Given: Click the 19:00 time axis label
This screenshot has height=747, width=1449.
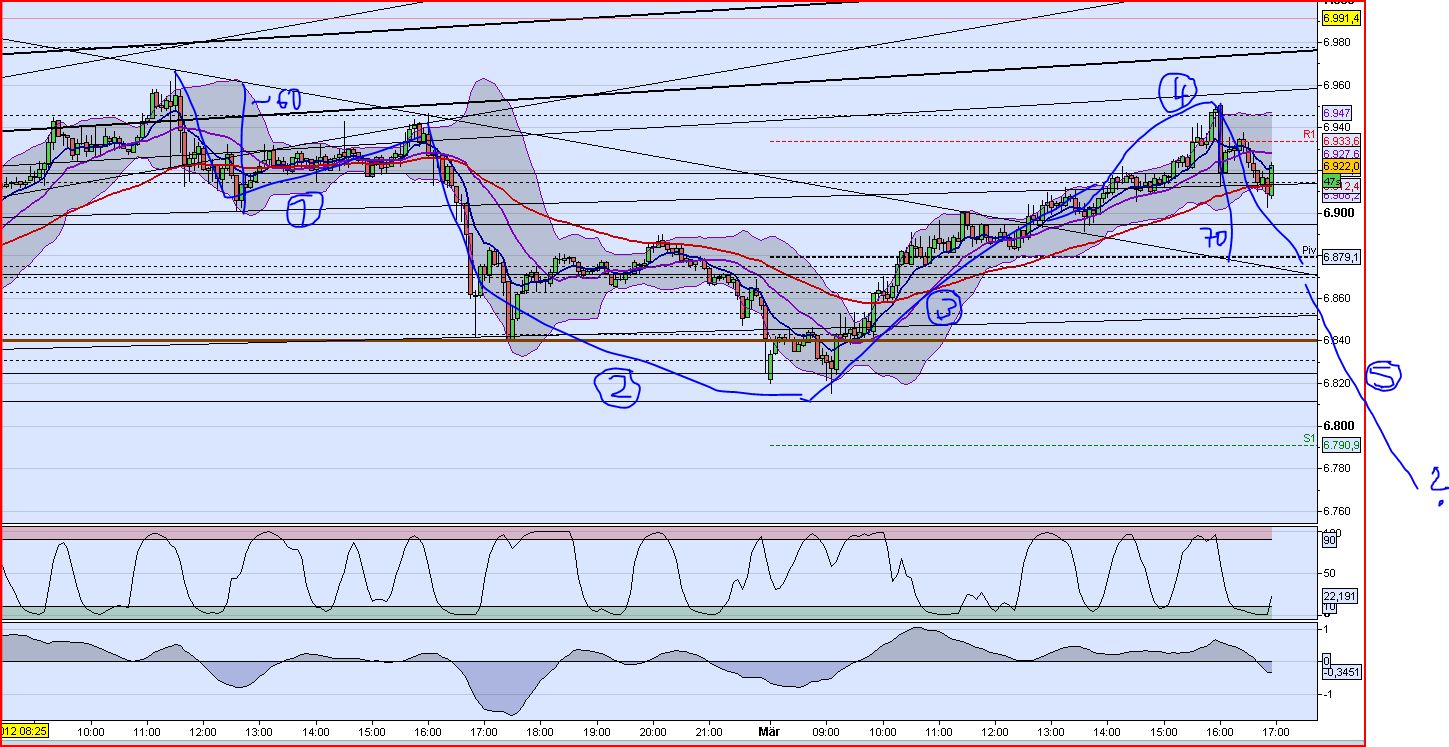Looking at the screenshot, I should pyautogui.click(x=596, y=730).
